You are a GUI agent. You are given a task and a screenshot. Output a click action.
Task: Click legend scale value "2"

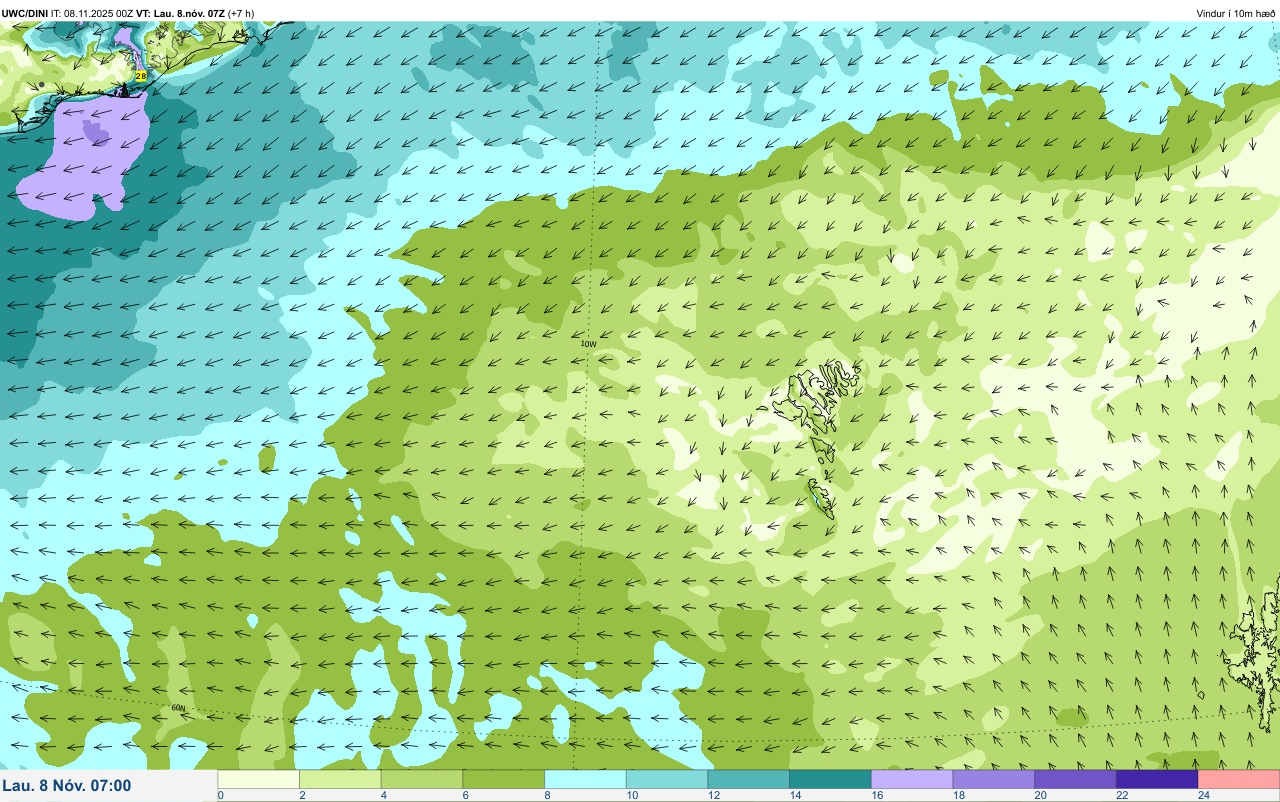(301, 795)
